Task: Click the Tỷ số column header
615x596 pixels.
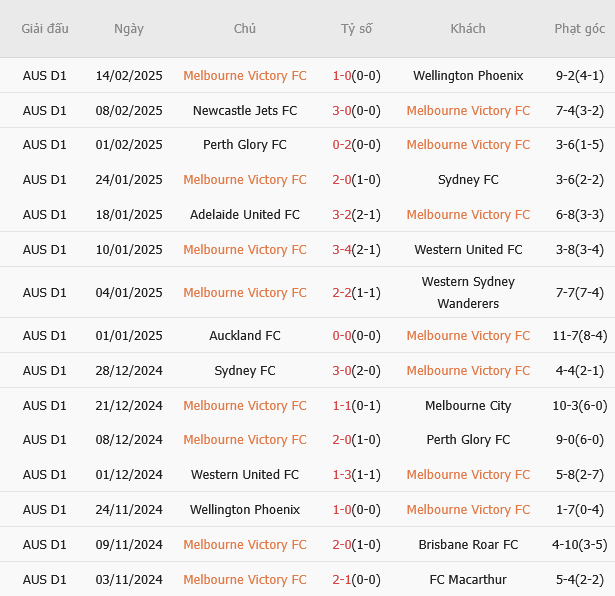Action: [357, 29]
